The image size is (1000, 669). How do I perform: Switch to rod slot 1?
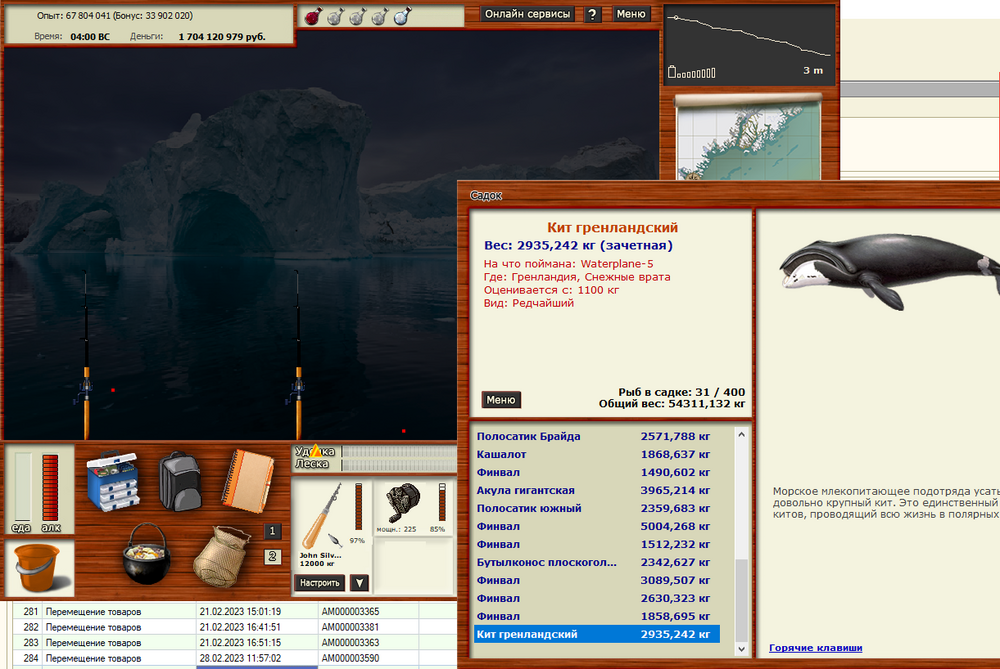point(273,531)
